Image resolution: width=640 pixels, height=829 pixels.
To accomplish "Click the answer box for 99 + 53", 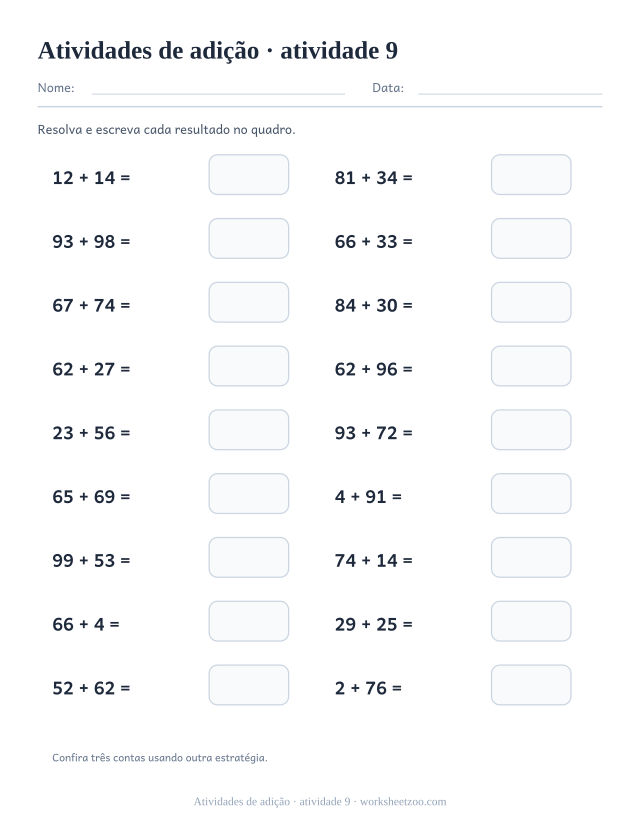I will coord(248,557).
